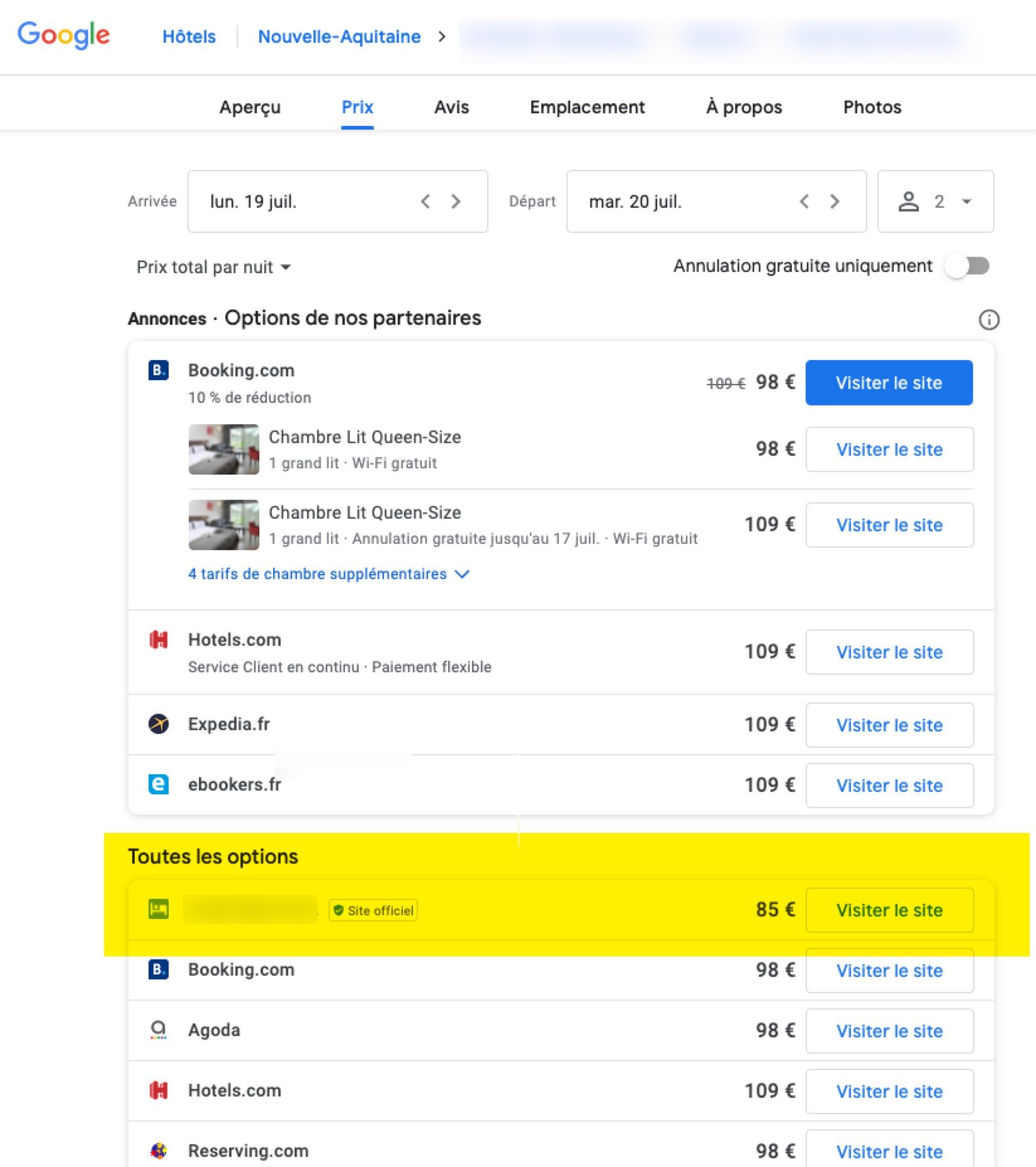
Task: Click the Booking.com logo in partner options
Action: click(x=159, y=370)
